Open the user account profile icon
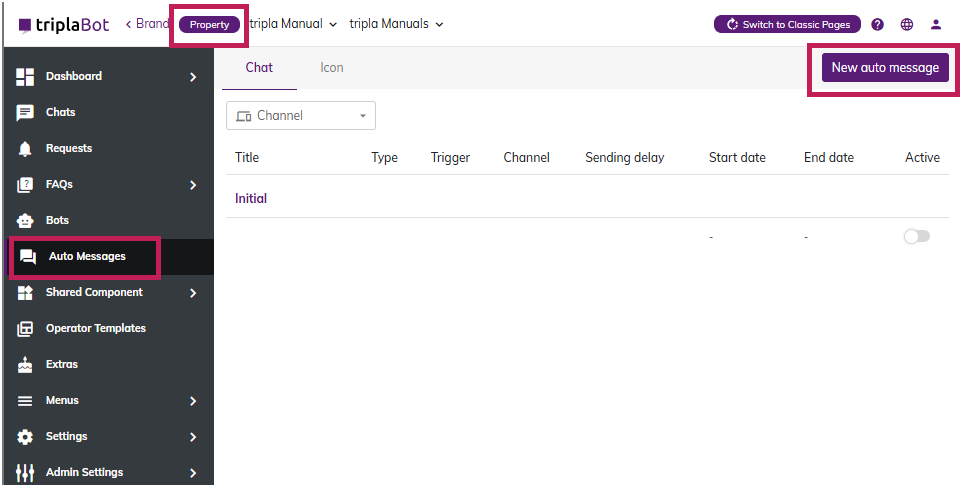 tap(936, 24)
